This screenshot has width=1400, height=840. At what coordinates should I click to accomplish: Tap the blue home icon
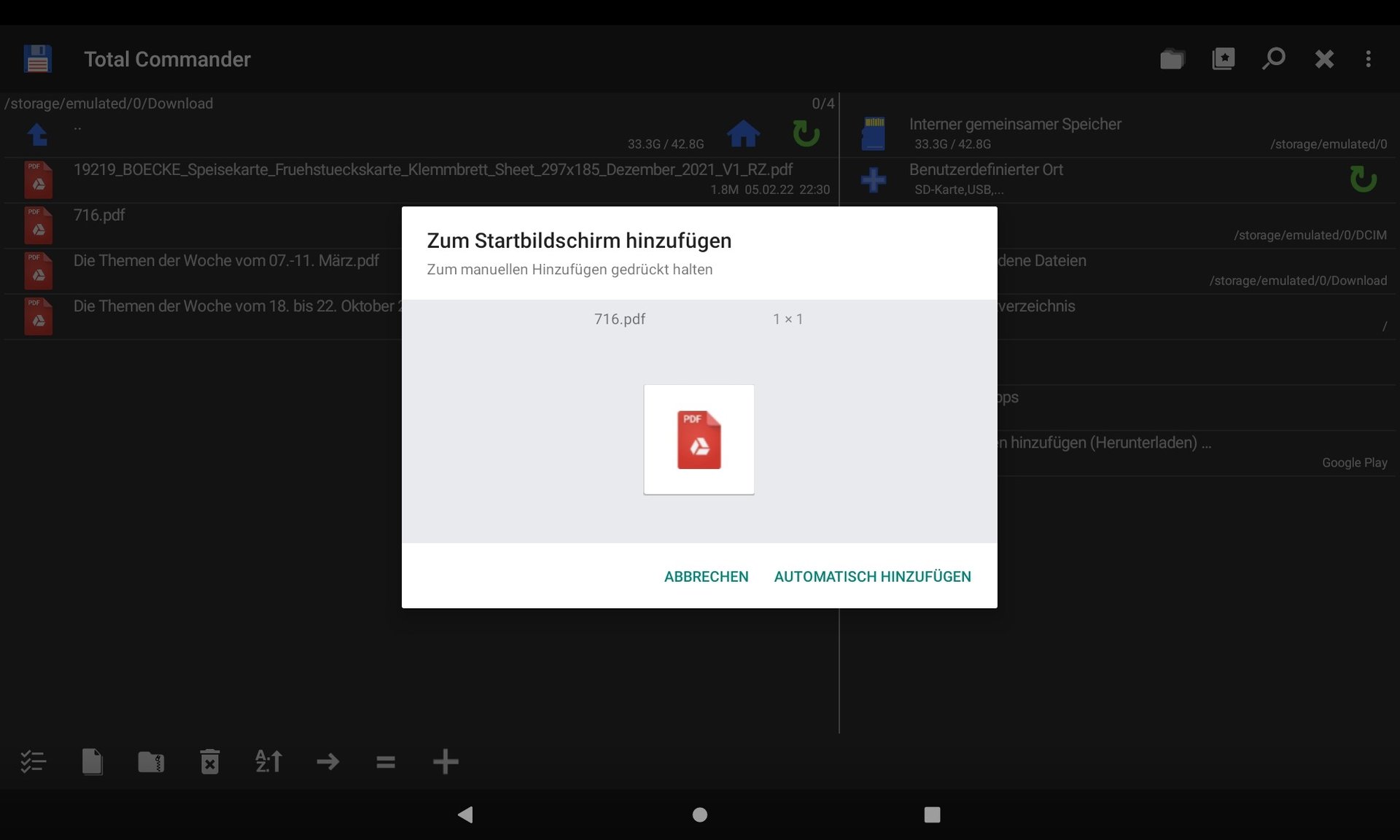pos(743,134)
